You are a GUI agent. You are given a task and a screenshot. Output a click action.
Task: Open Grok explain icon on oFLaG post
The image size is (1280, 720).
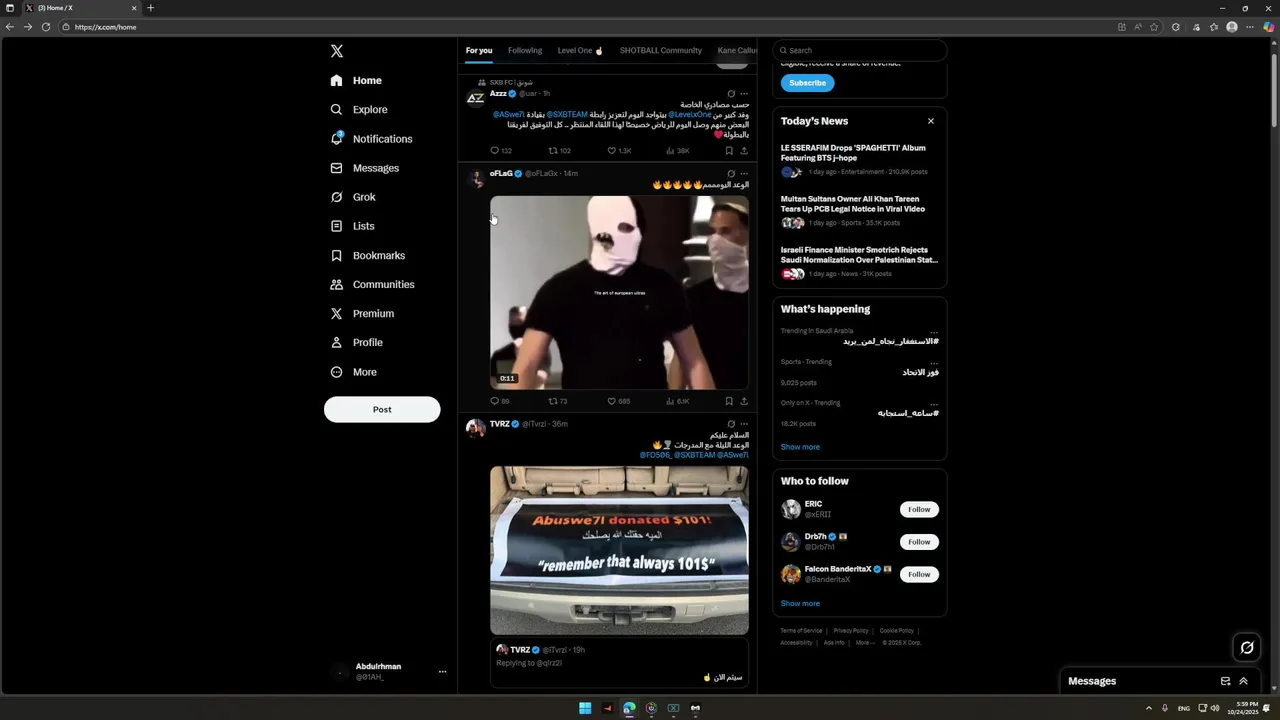pyautogui.click(x=731, y=174)
